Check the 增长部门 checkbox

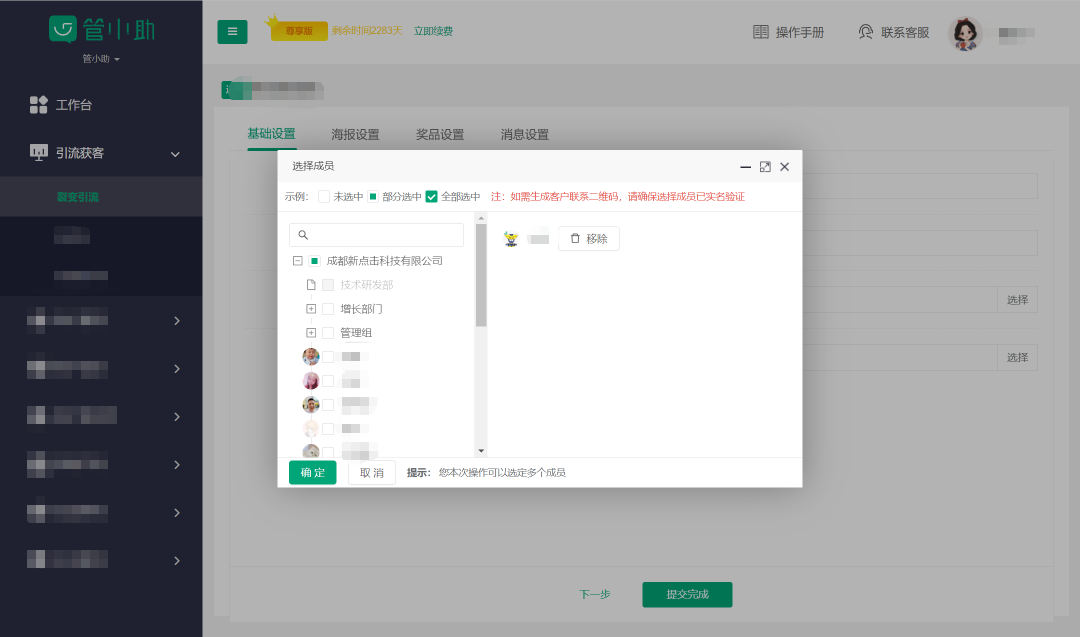click(328, 309)
